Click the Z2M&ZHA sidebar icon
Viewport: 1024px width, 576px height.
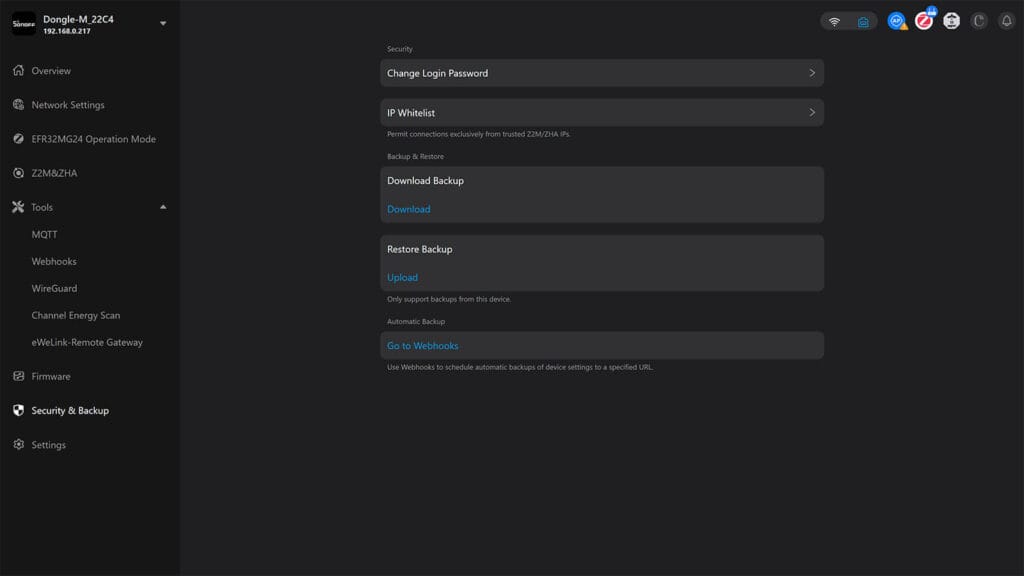pyautogui.click(x=17, y=172)
